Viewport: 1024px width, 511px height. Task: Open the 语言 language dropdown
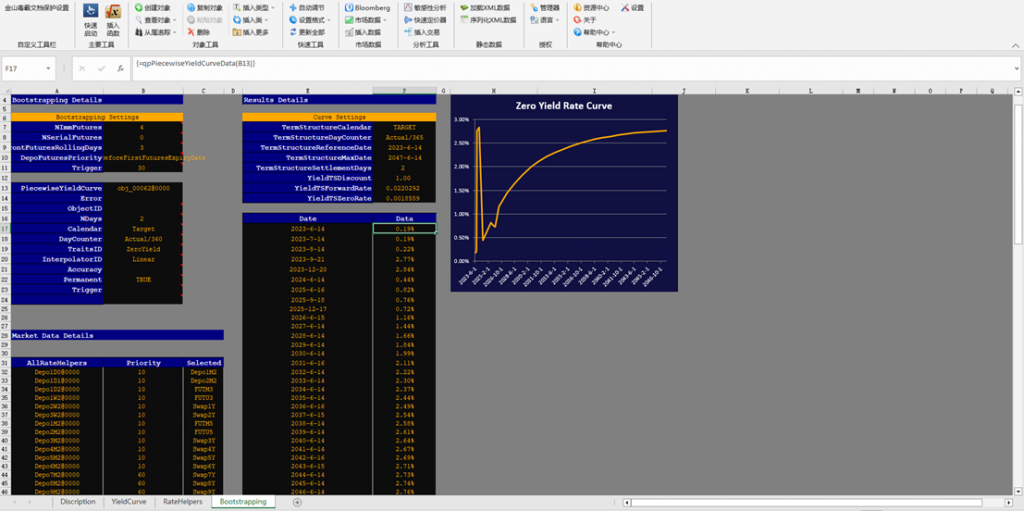544,20
